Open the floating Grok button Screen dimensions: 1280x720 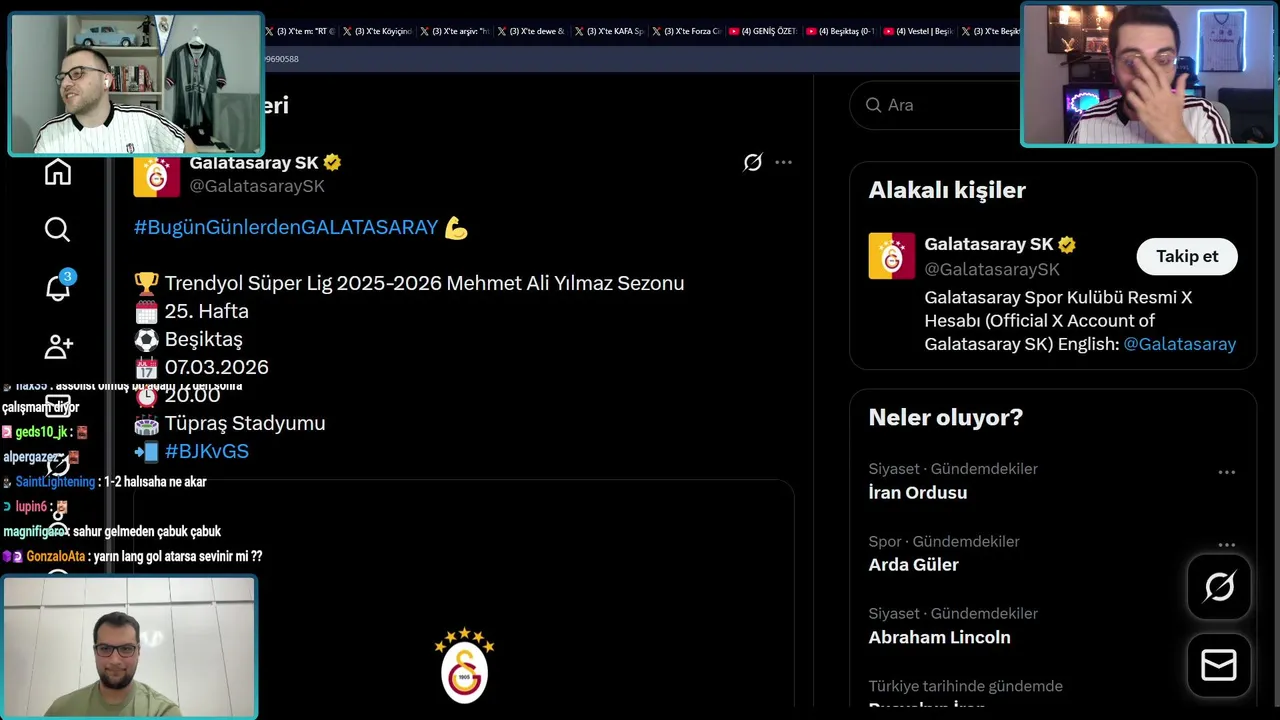tap(1219, 587)
